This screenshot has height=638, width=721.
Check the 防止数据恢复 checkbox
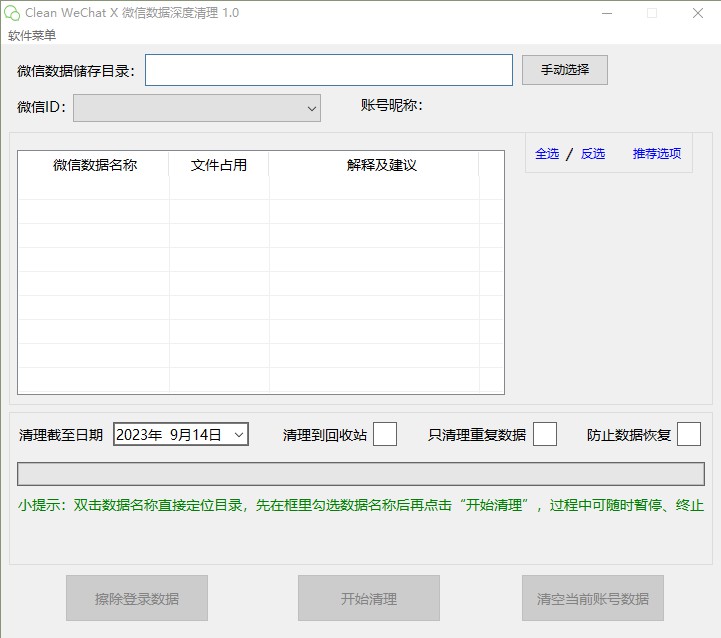[689, 434]
